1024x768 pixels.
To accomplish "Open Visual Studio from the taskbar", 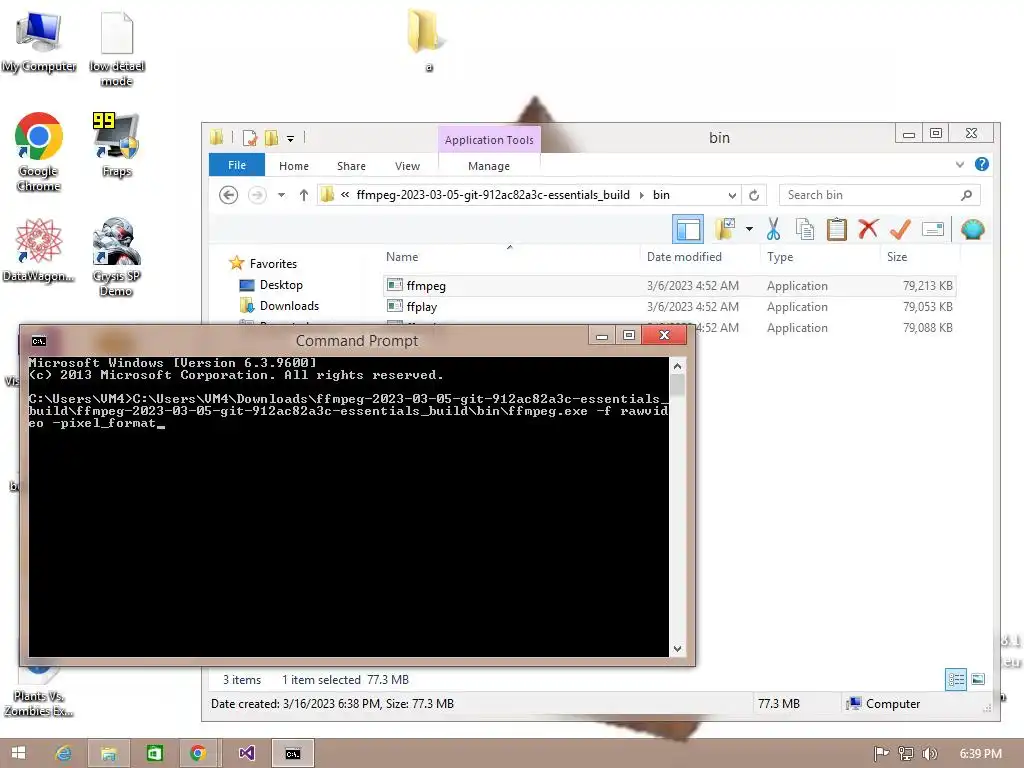I will click(247, 753).
